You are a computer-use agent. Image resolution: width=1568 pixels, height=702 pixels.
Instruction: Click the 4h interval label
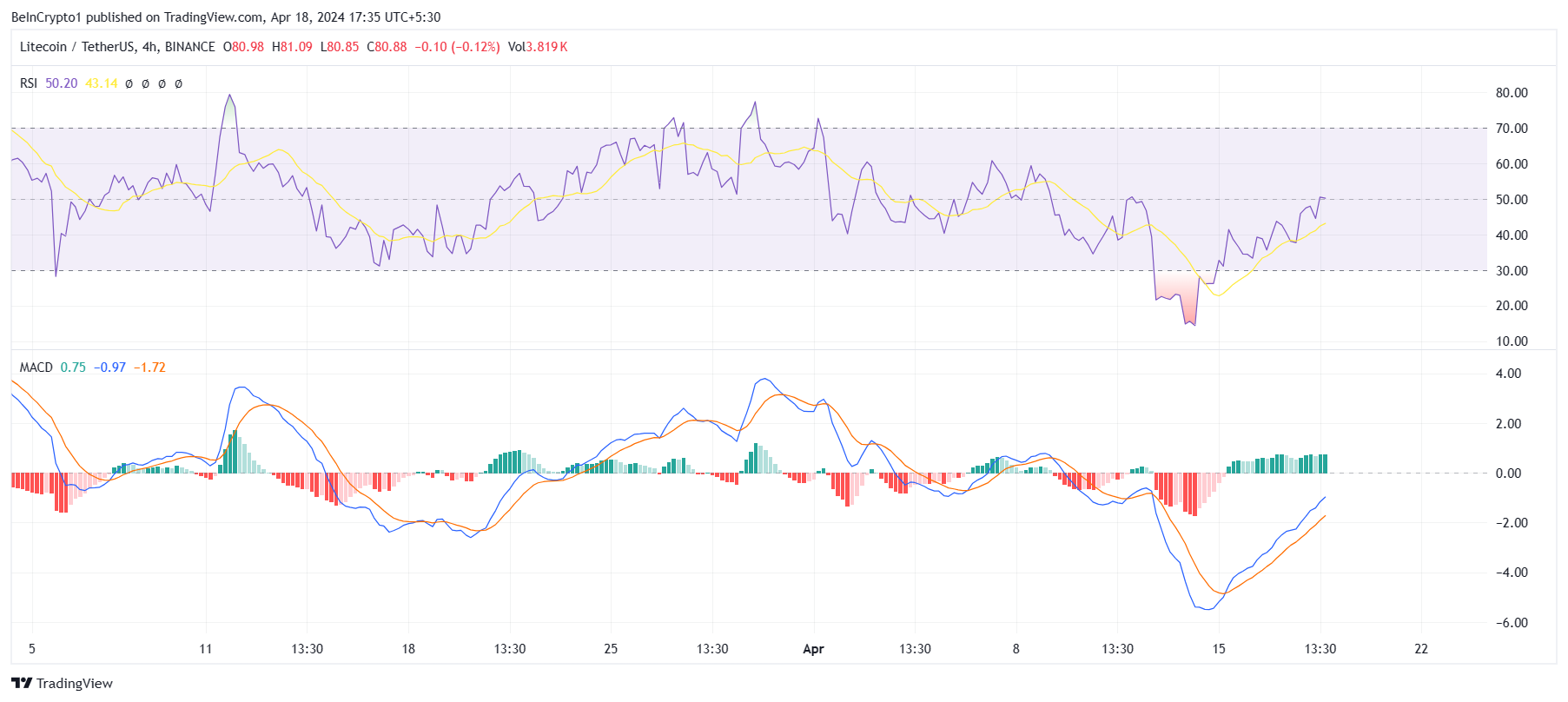click(150, 47)
